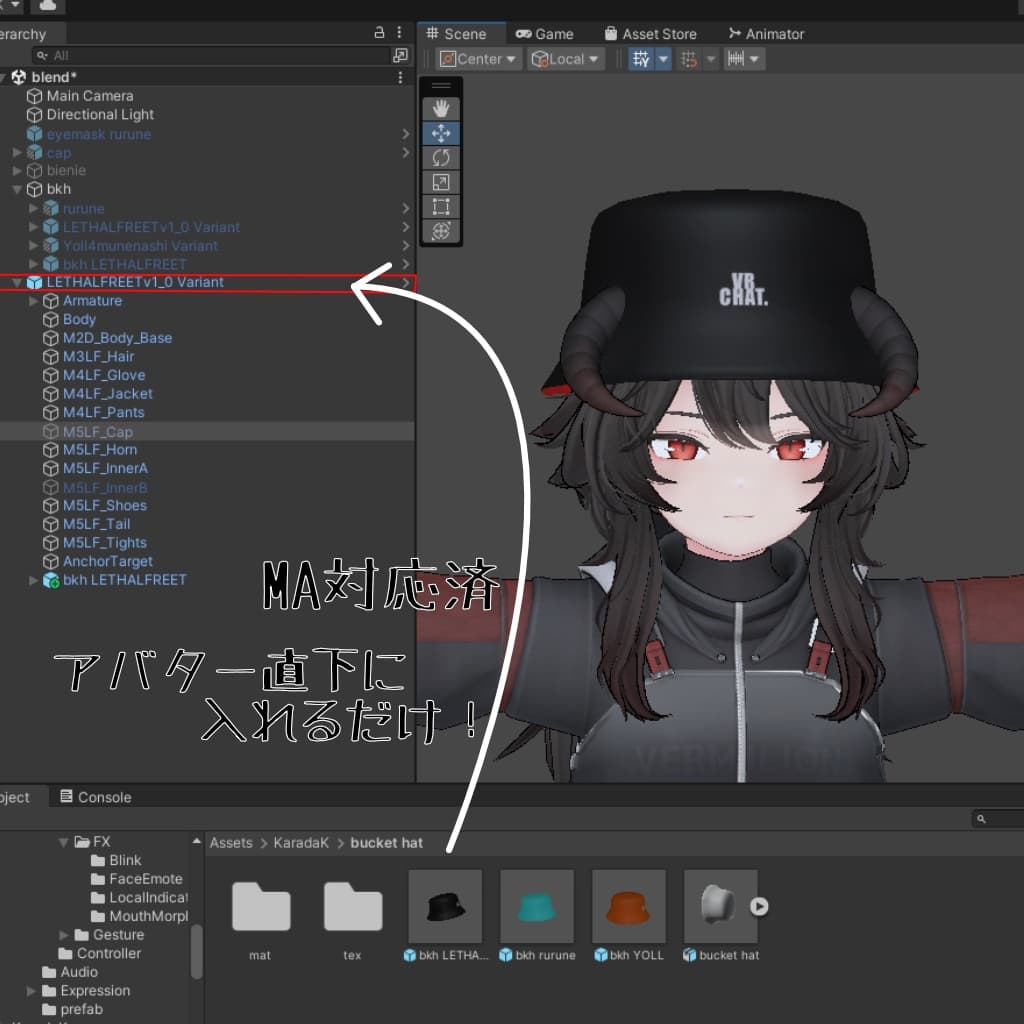Toggle grid snapping button
This screenshot has width=1024, height=1024.
(x=641, y=59)
